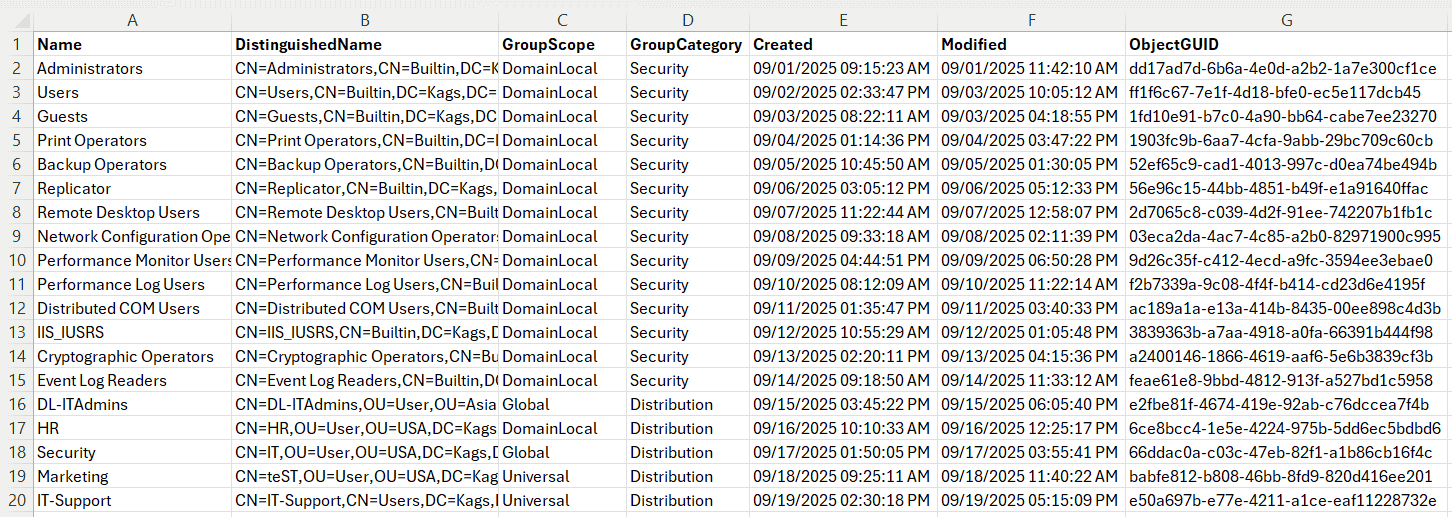Screen dimensions: 1452x517
Task: Click Global scope in Security row
Action: (x=562, y=452)
